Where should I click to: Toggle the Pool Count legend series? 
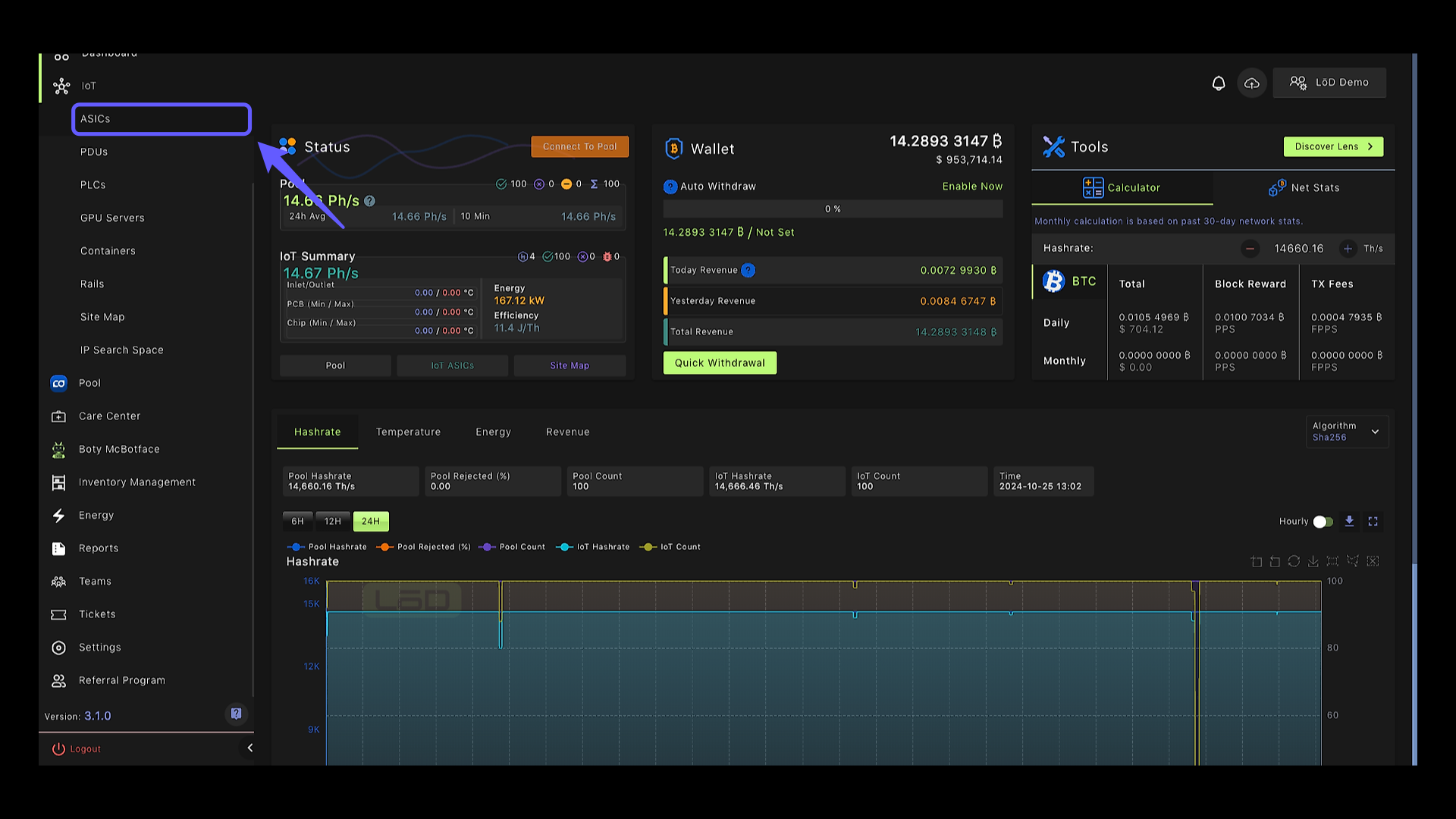coord(512,547)
